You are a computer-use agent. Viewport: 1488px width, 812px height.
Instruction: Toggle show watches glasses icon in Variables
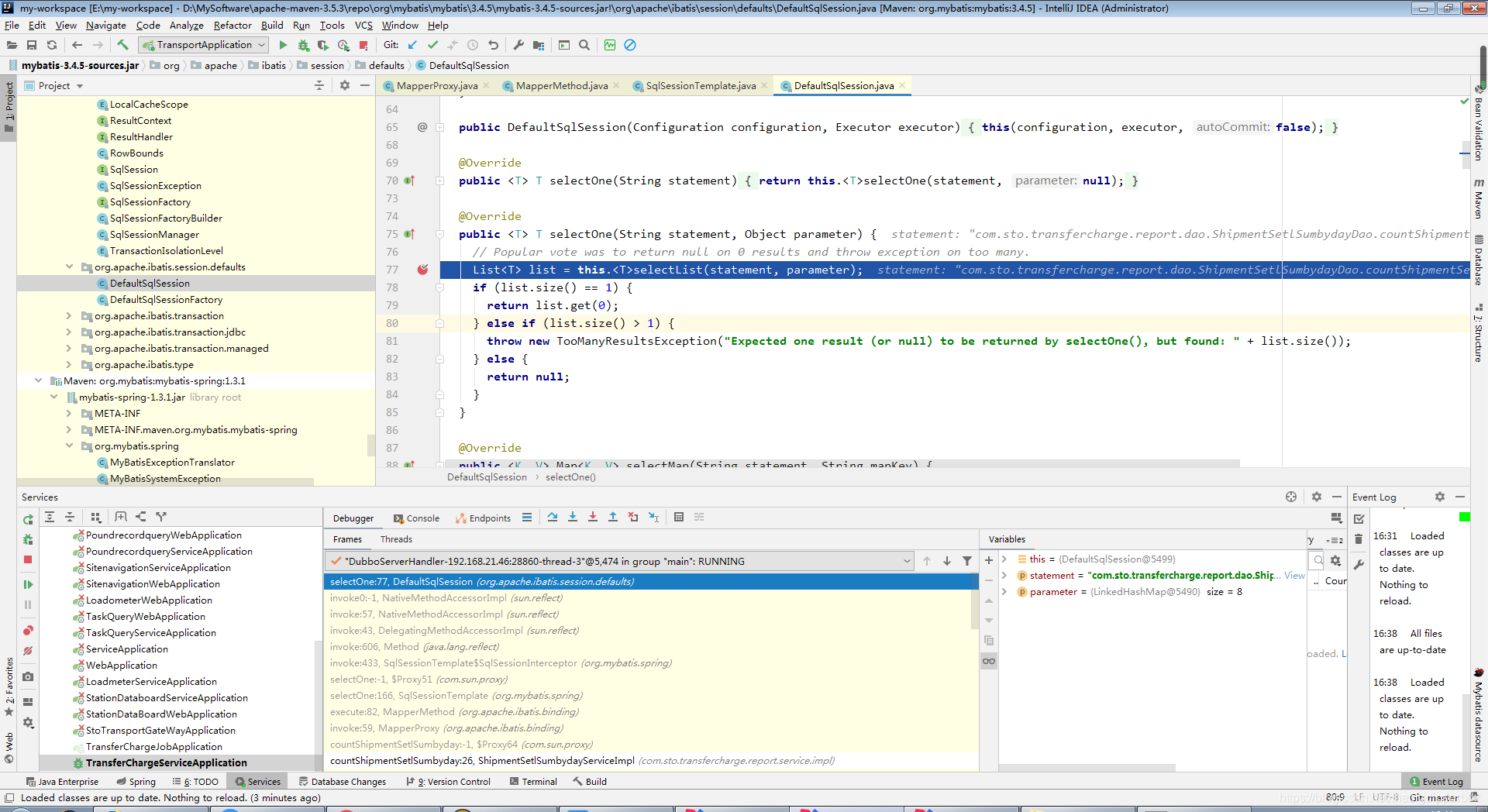[x=988, y=661]
